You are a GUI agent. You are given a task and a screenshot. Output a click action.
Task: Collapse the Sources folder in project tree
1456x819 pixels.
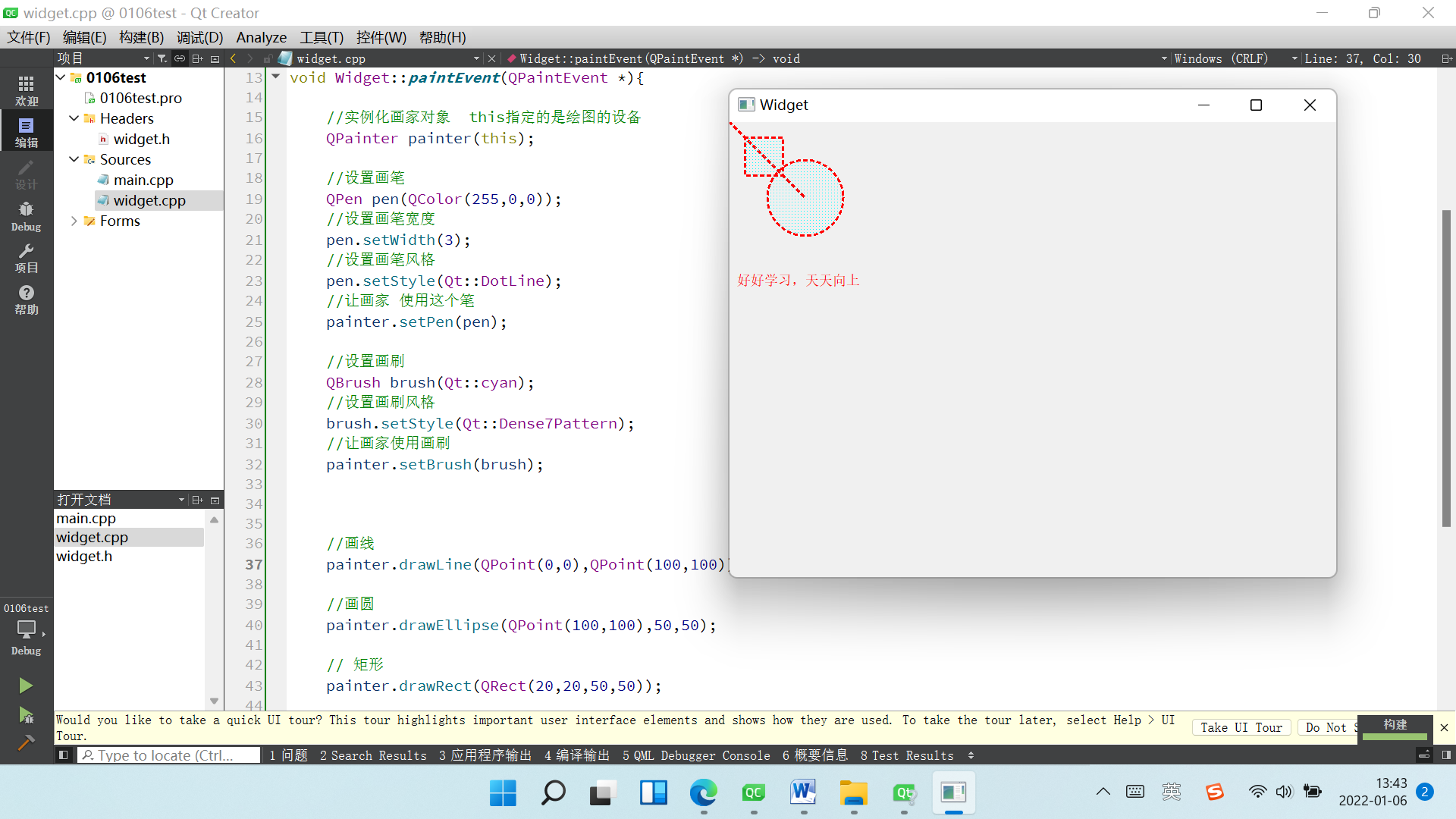[x=74, y=159]
